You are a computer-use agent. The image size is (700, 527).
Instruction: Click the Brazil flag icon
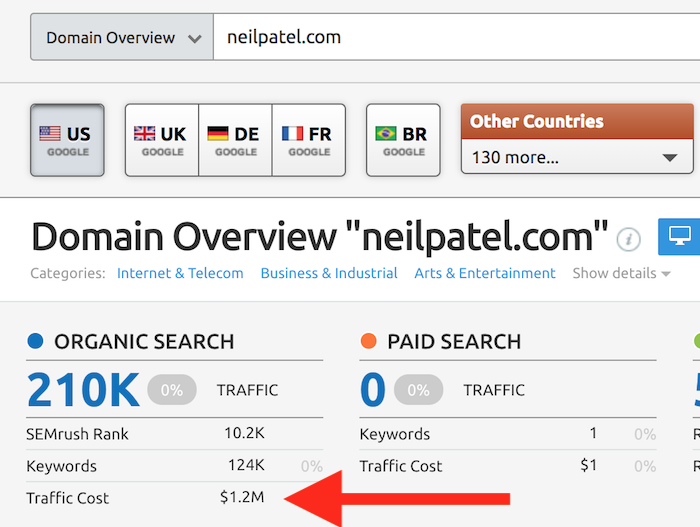tap(386, 134)
